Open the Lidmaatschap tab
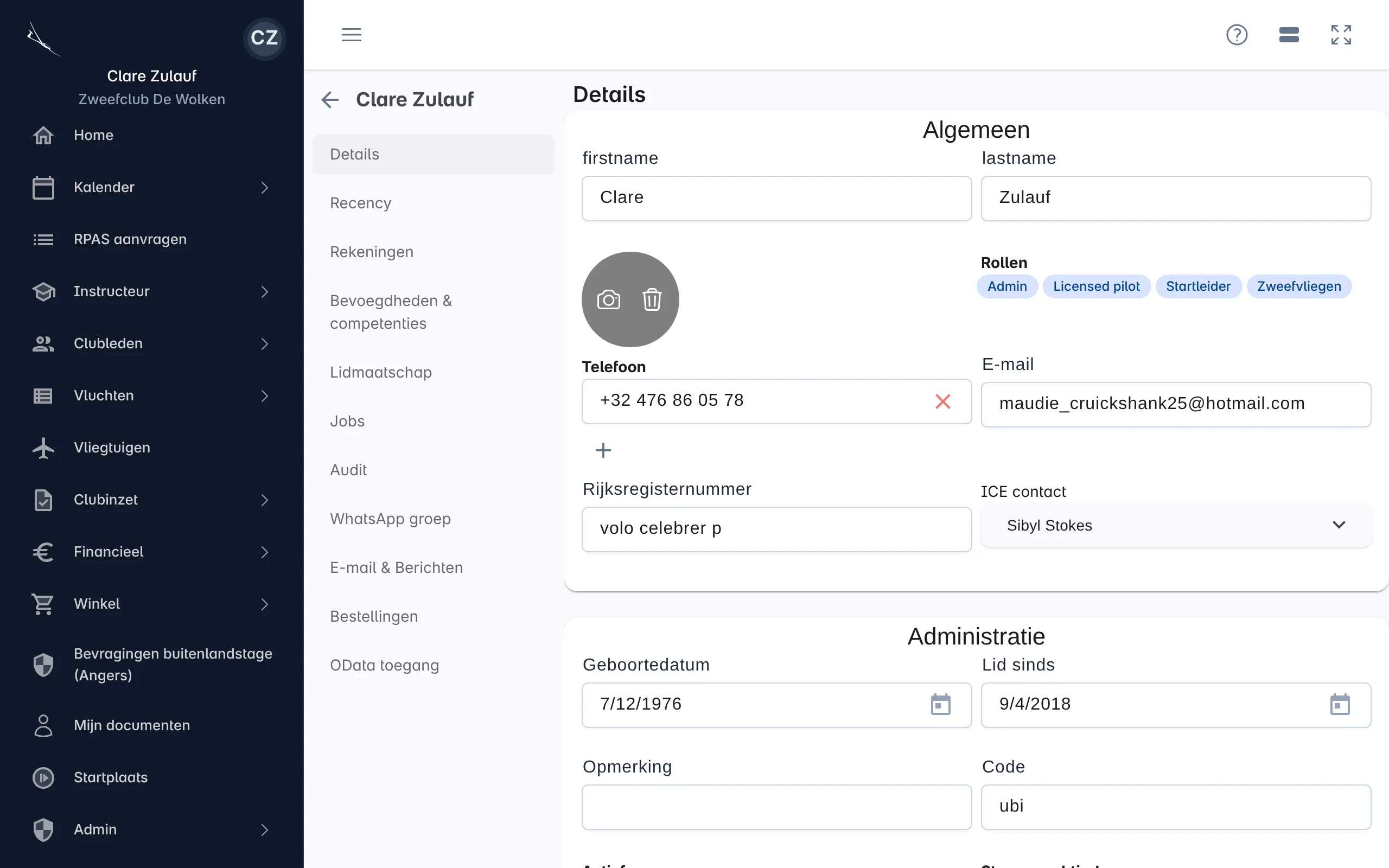This screenshot has height=868, width=1389. click(433, 373)
